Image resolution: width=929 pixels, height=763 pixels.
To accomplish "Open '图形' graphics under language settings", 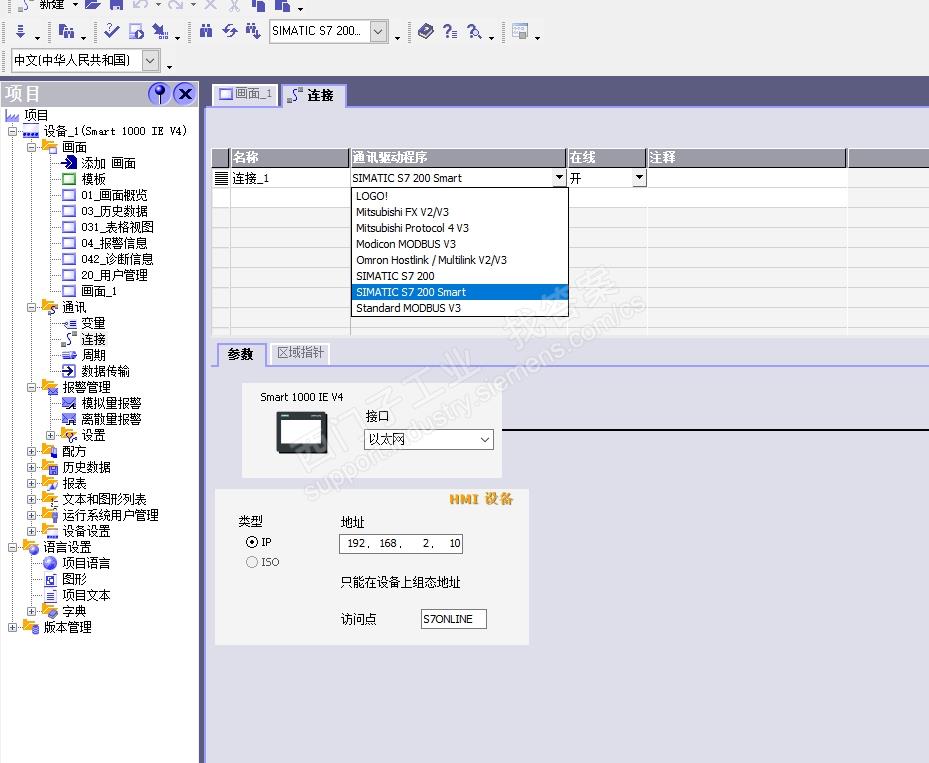I will click(74, 579).
